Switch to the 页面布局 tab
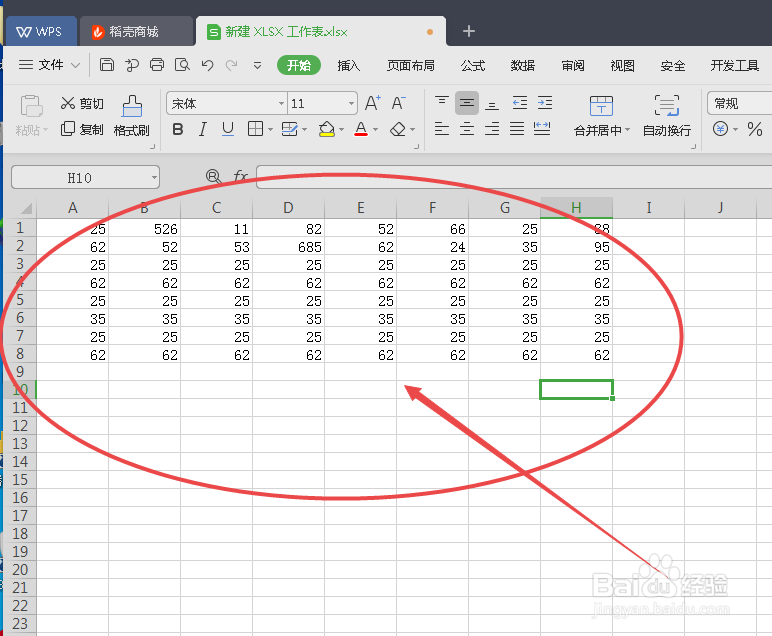This screenshot has height=636, width=772. click(411, 65)
